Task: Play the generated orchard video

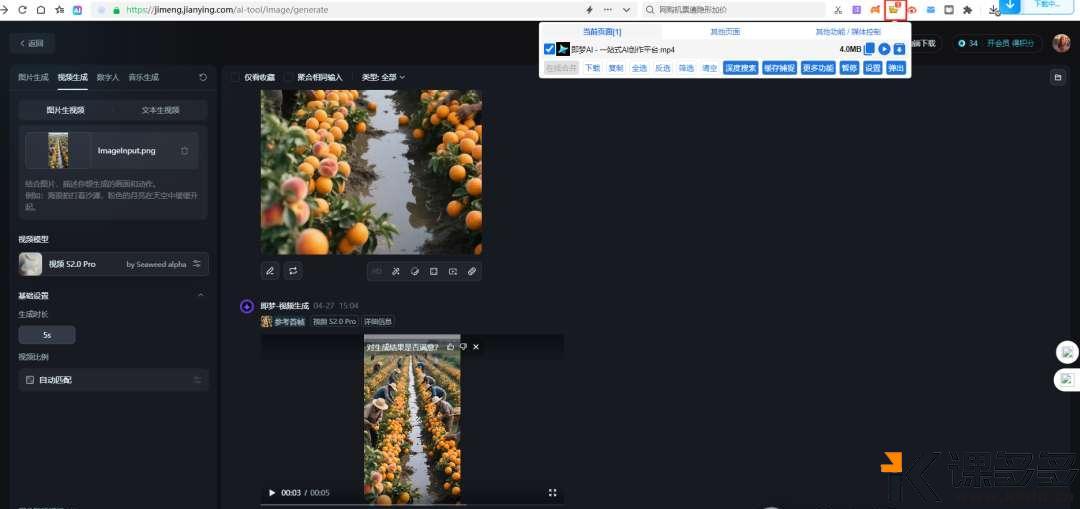Action: pyautogui.click(x=272, y=493)
